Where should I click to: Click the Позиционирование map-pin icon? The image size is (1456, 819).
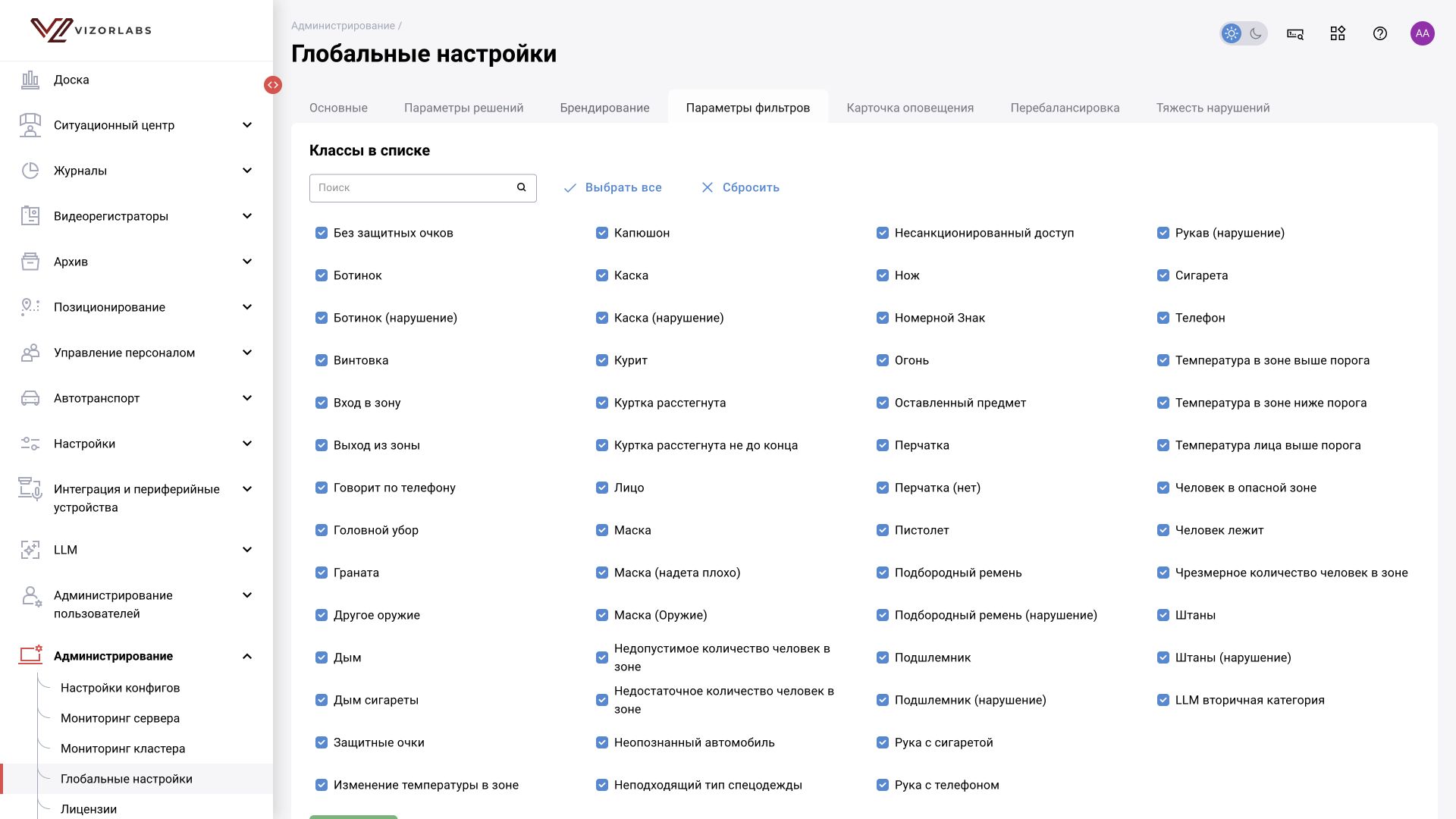pos(30,307)
